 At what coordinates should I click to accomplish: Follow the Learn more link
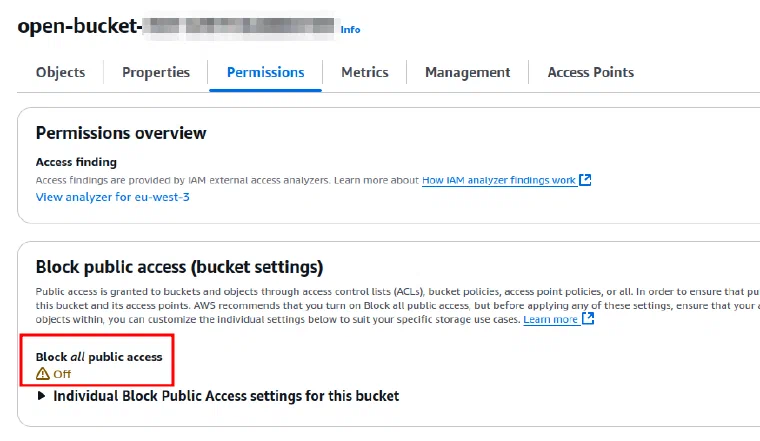coord(550,319)
